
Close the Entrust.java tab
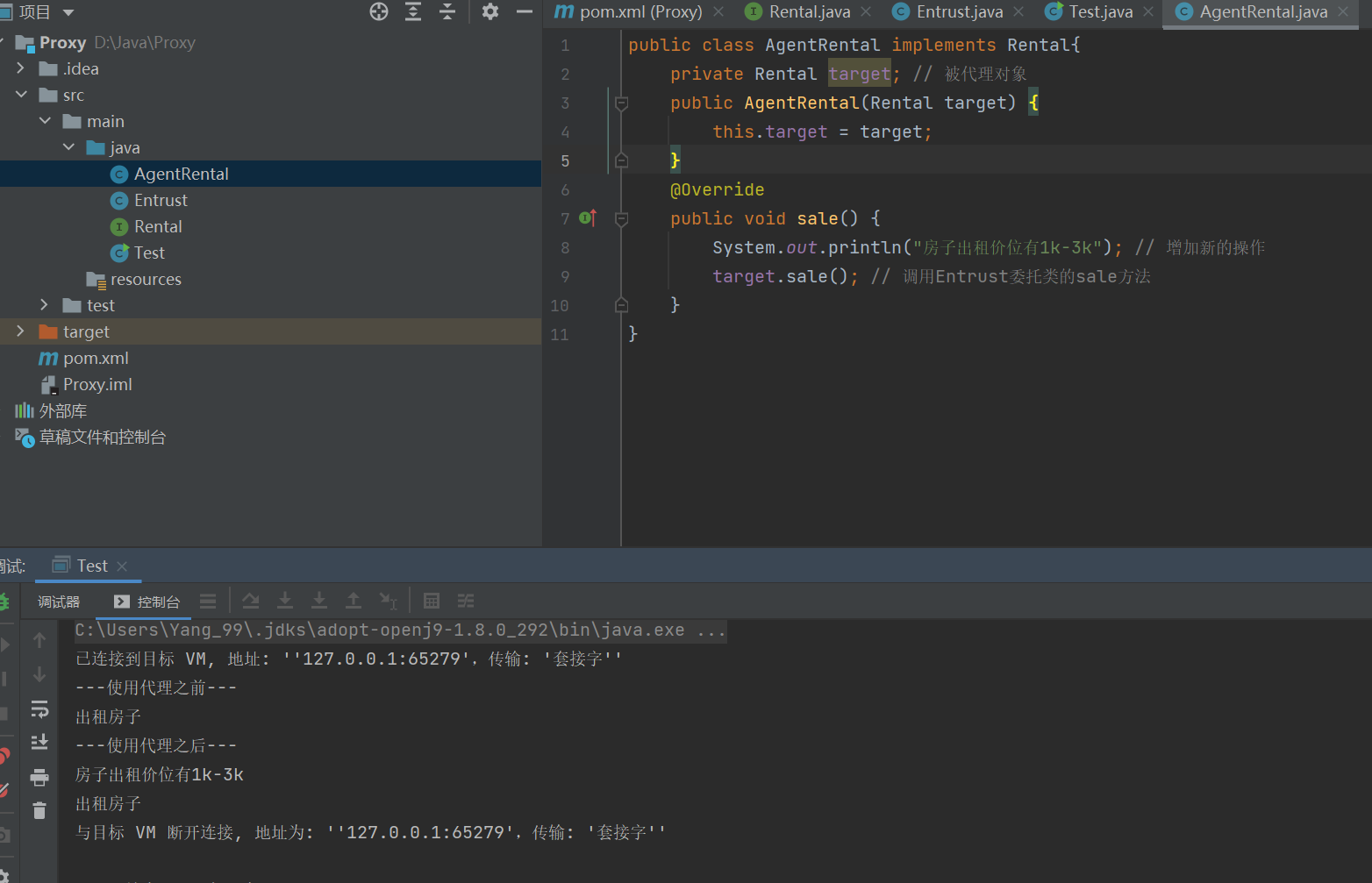(1018, 11)
